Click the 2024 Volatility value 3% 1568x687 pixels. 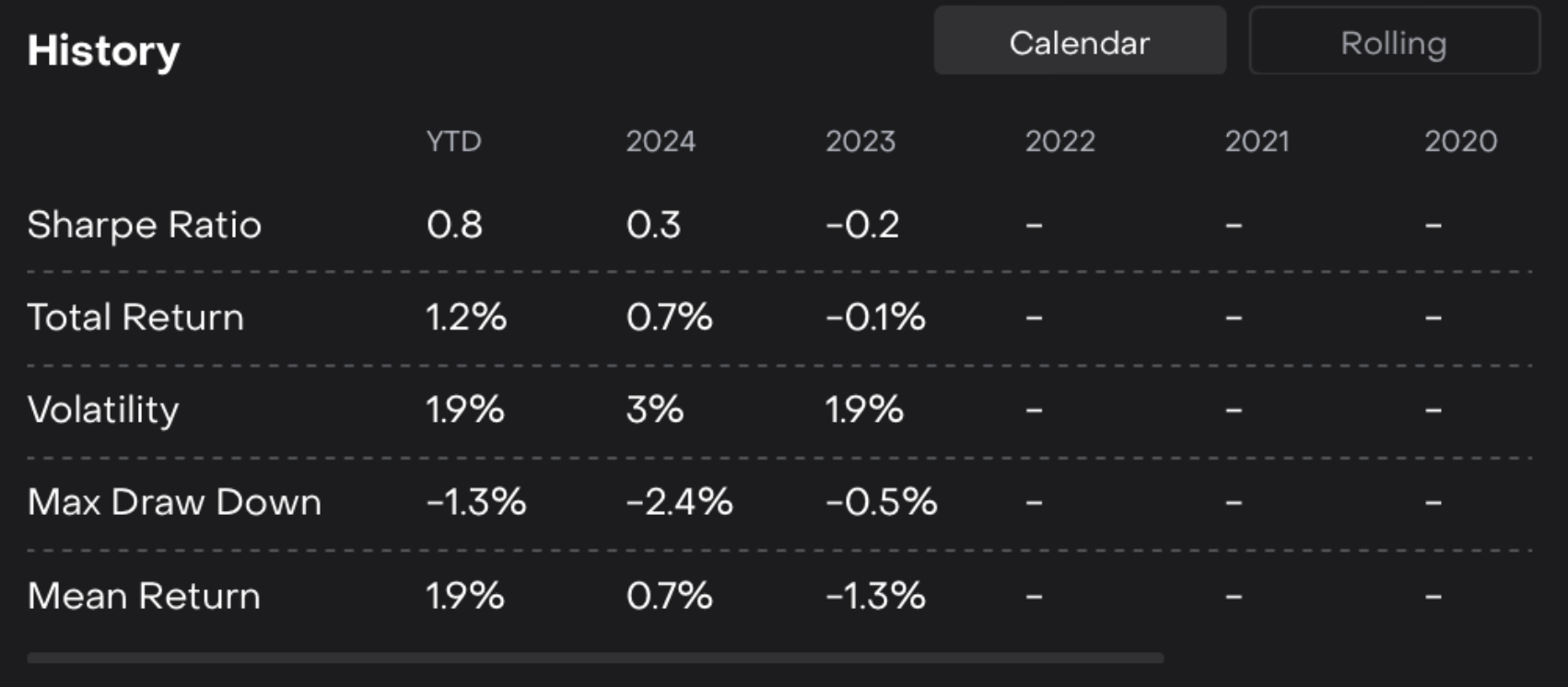pyautogui.click(x=654, y=410)
